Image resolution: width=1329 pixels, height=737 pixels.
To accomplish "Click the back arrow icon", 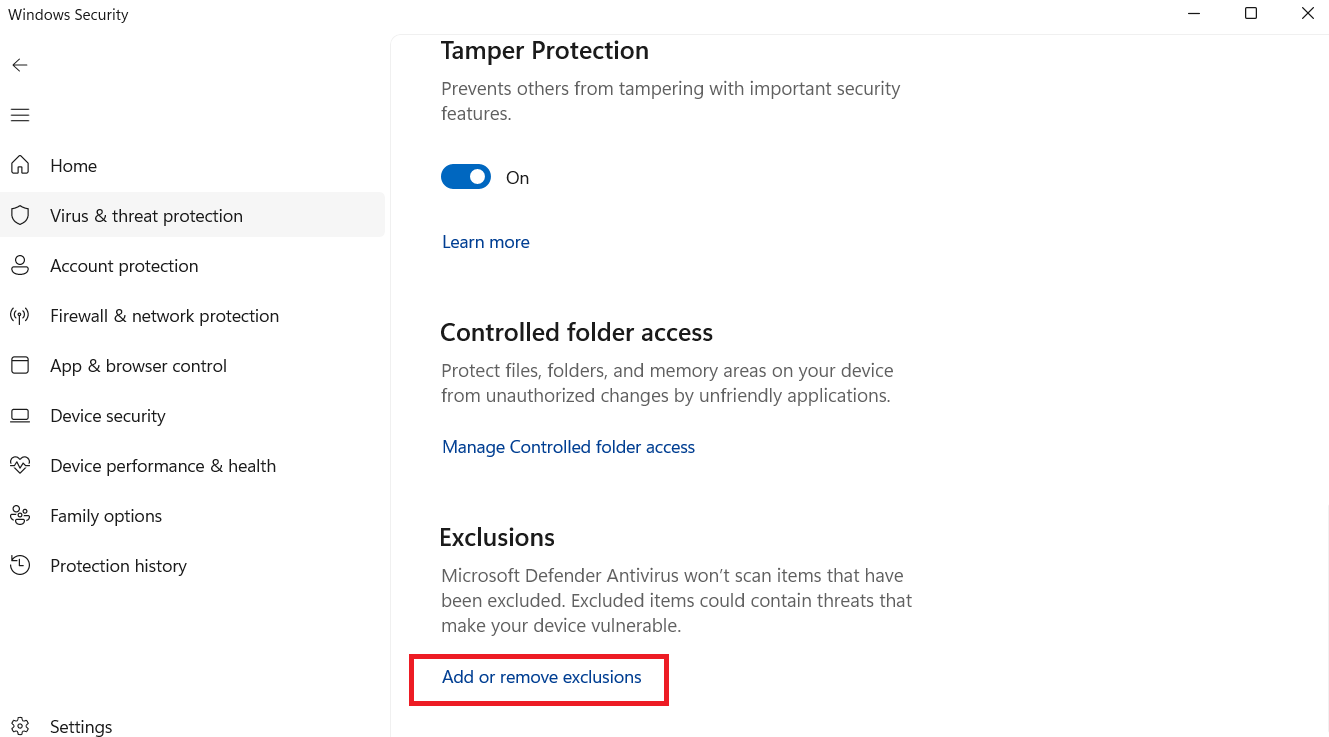I will coord(20,65).
